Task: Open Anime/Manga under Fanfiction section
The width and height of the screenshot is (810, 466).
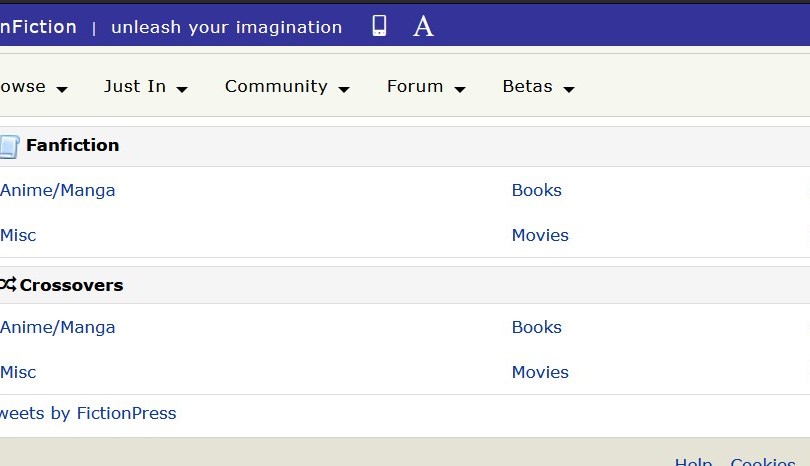Action: point(57,190)
